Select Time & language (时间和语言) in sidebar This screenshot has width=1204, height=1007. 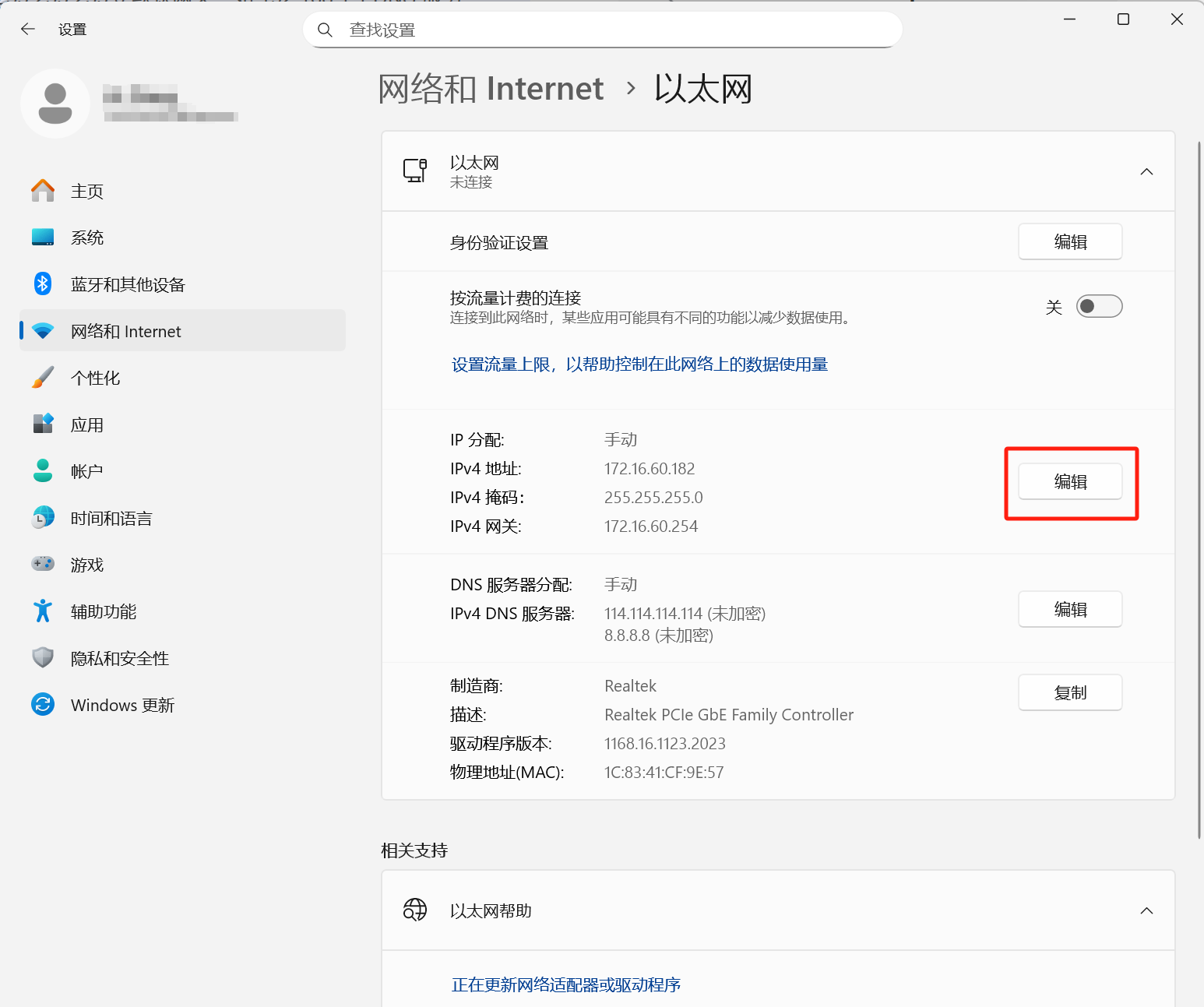[111, 519]
